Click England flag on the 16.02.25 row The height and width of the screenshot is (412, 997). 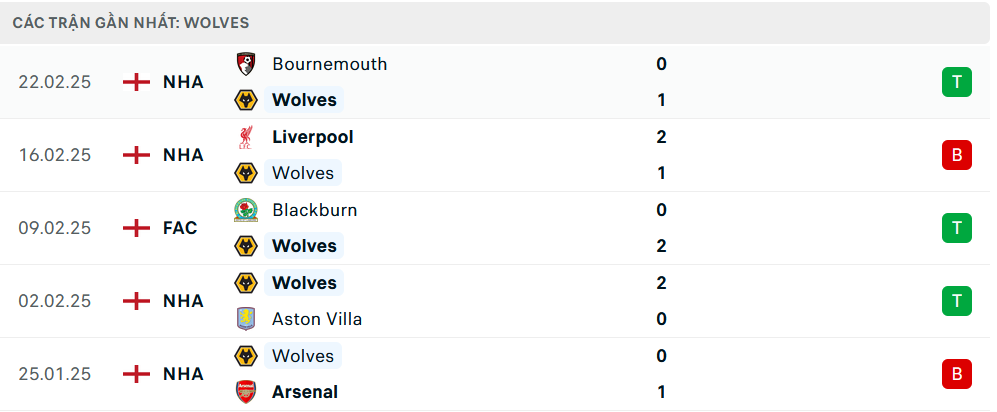click(136, 155)
